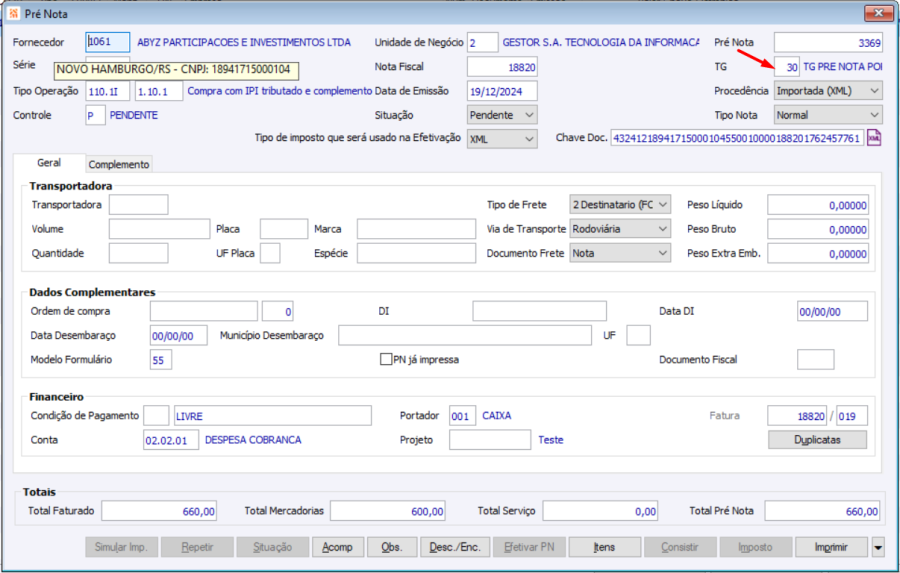Expand the Procedência dropdown
This screenshot has width=900, height=573.
[874, 91]
